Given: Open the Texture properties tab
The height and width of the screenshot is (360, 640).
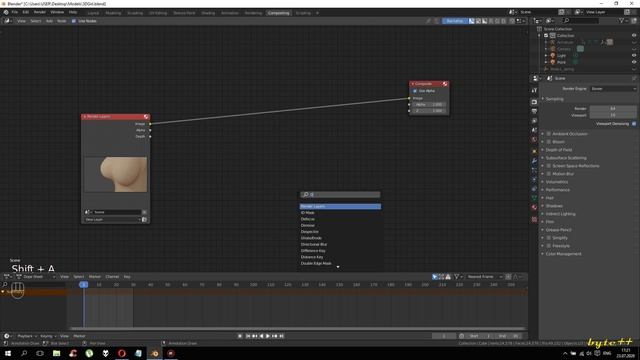Looking at the screenshot, I should click(x=534, y=219).
